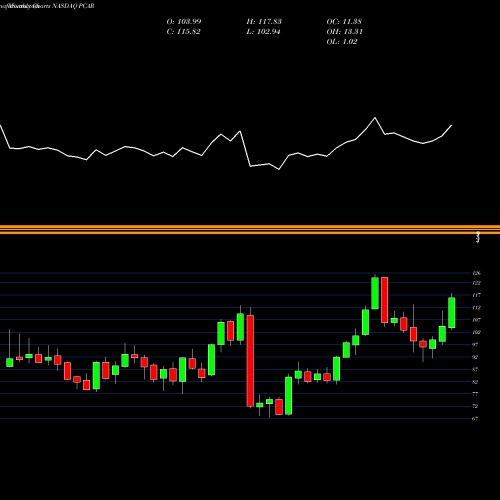
Task: Select the tallest red candle dropping to 72
Action: pyautogui.click(x=250, y=361)
